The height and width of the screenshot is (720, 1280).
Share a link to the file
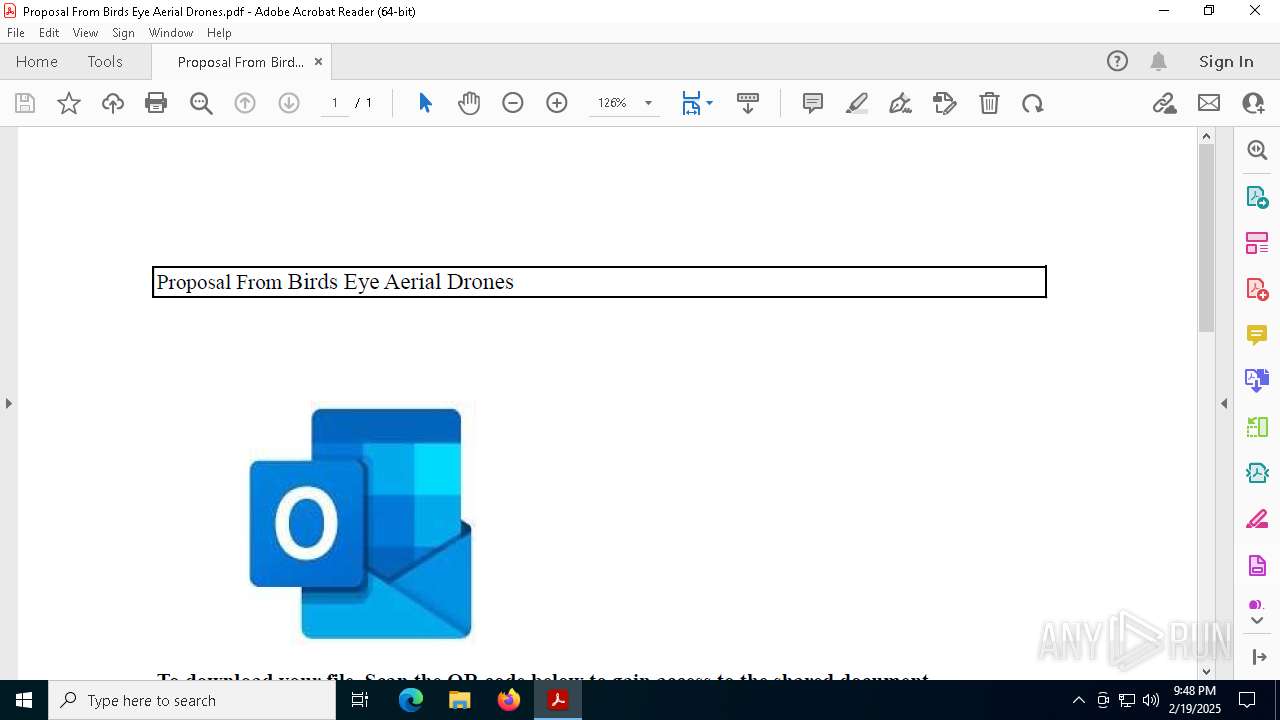click(x=1165, y=103)
